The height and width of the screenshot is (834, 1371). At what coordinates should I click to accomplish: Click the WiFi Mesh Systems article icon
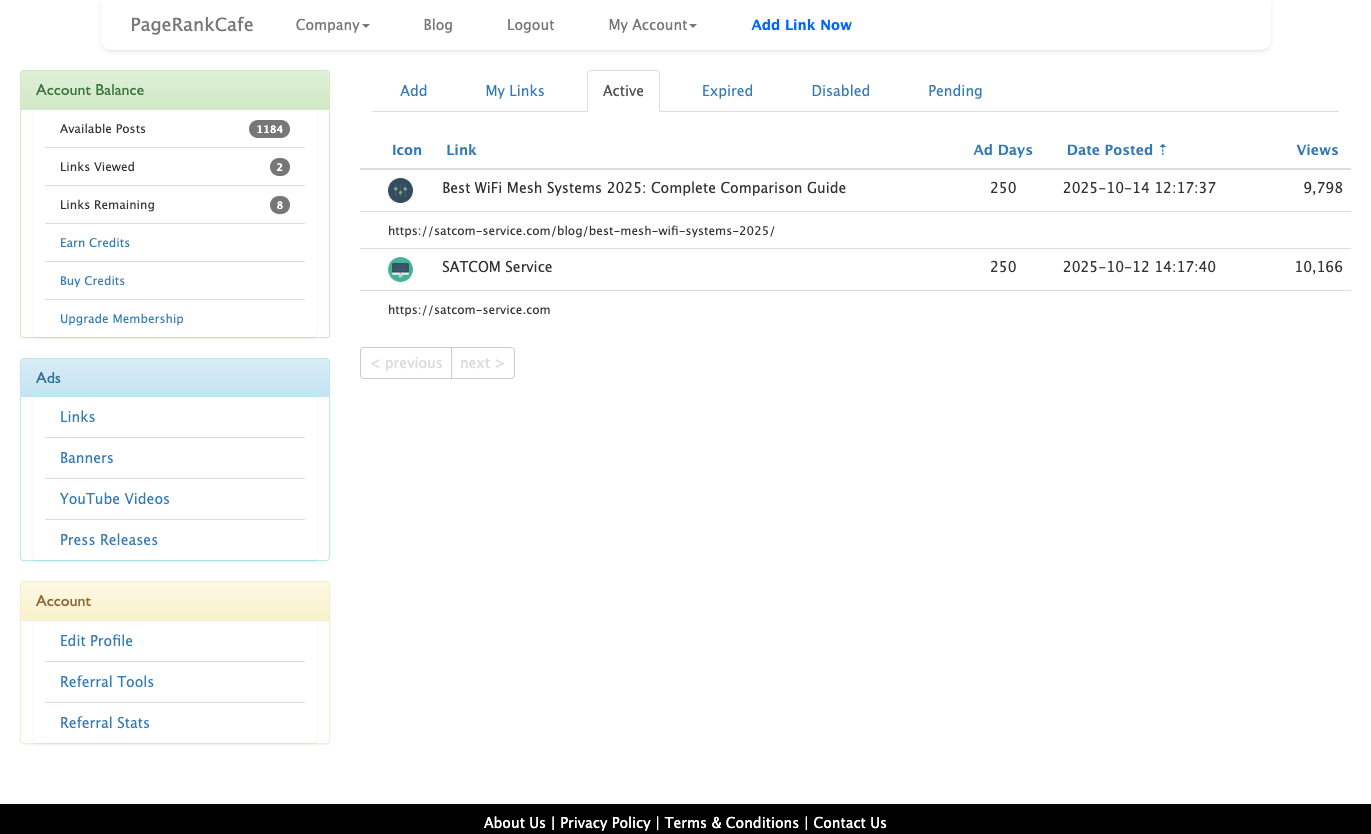tap(400, 190)
